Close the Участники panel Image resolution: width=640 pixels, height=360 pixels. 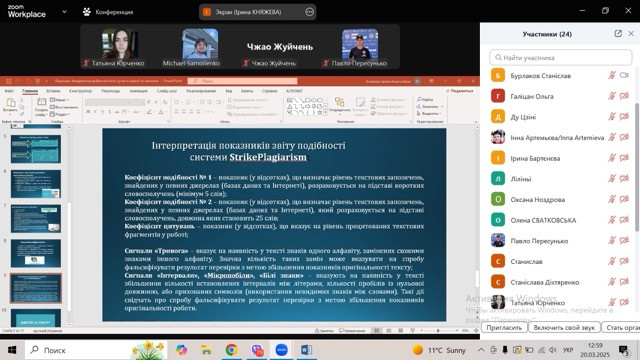coord(631,34)
